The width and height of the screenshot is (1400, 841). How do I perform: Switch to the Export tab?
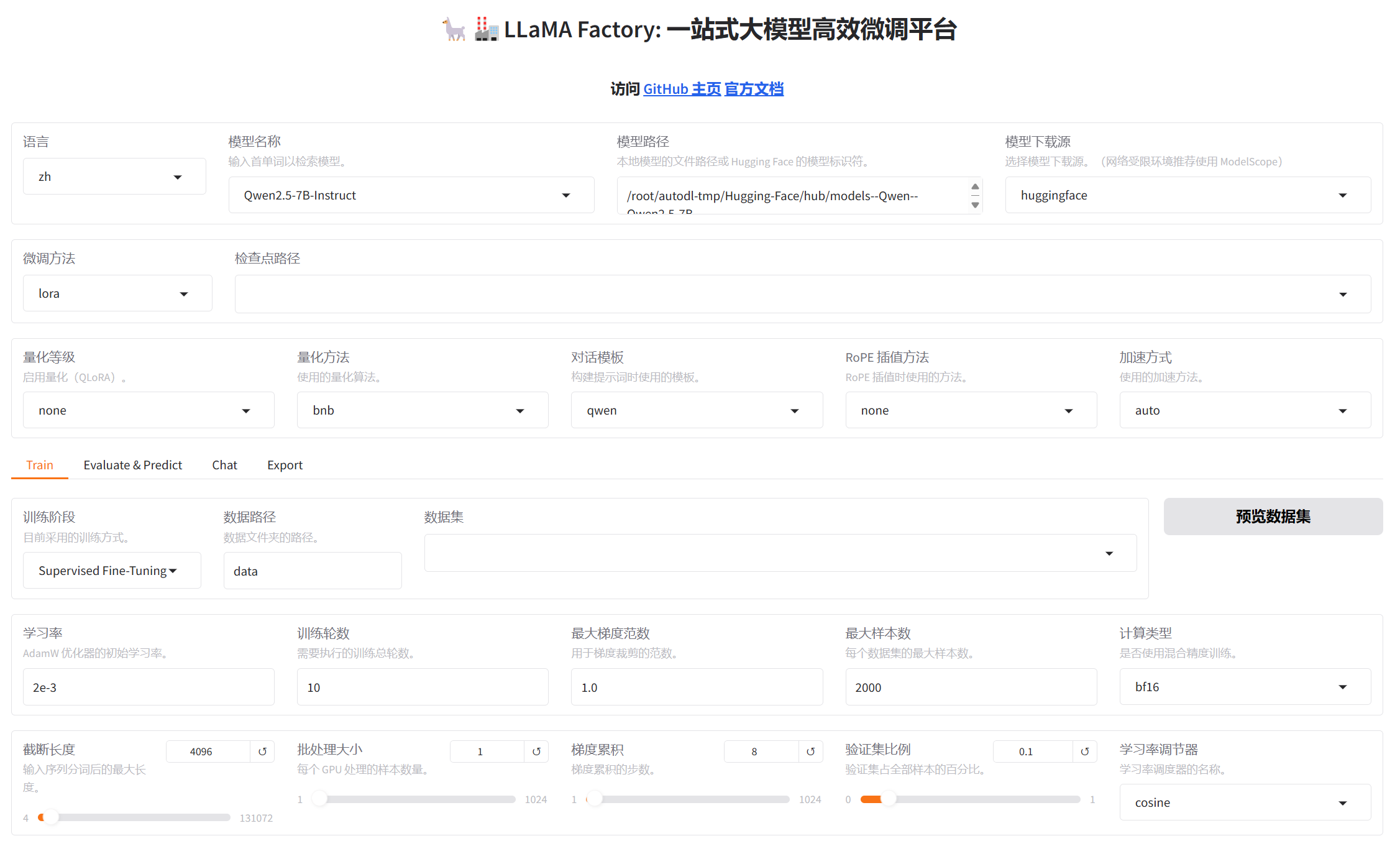(285, 465)
